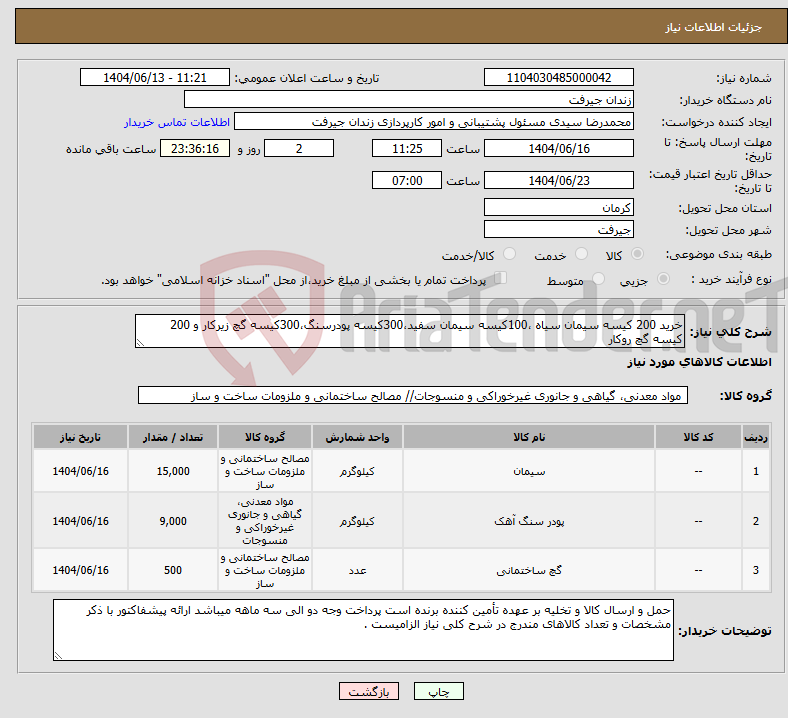Viewport: 788px width, 718px height.
Task: Select the کالا radio button
Action: 637,254
